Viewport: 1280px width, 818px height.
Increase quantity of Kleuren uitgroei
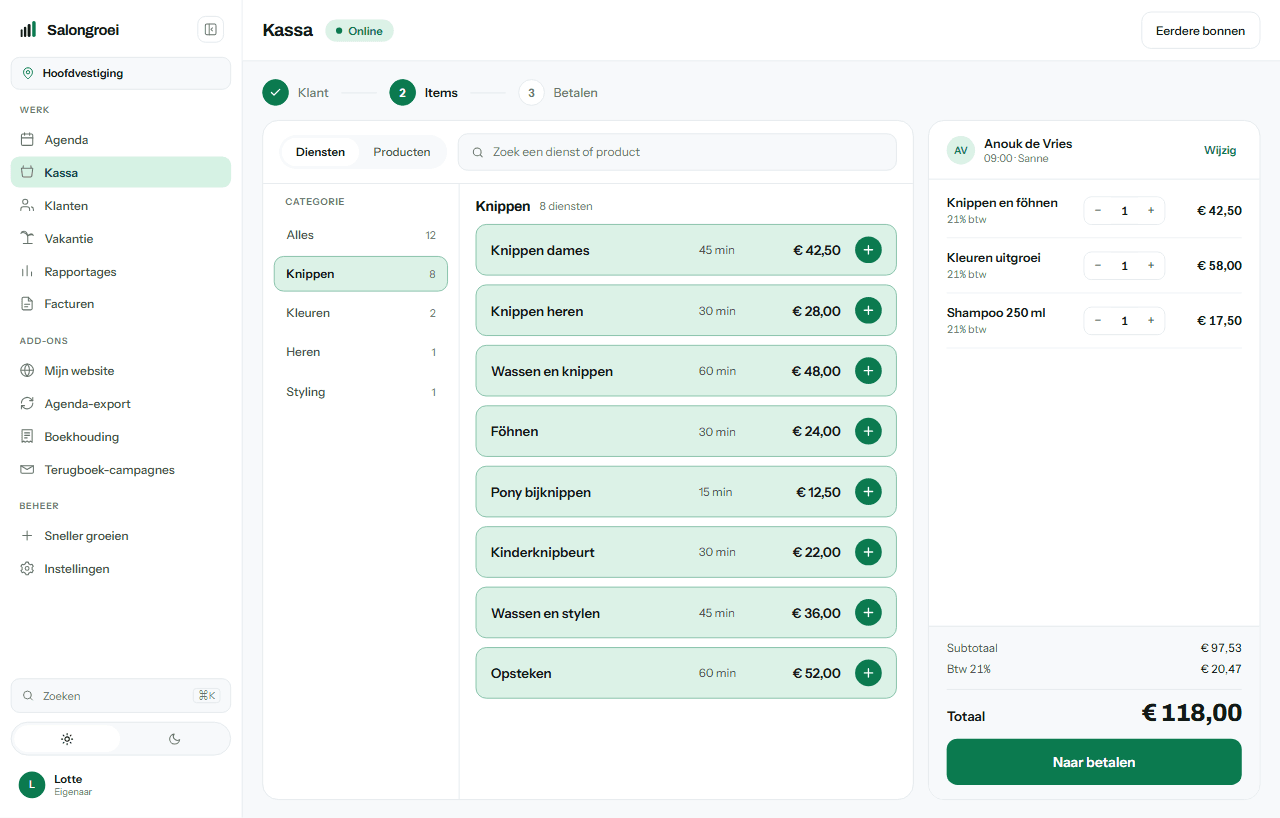click(x=1151, y=266)
